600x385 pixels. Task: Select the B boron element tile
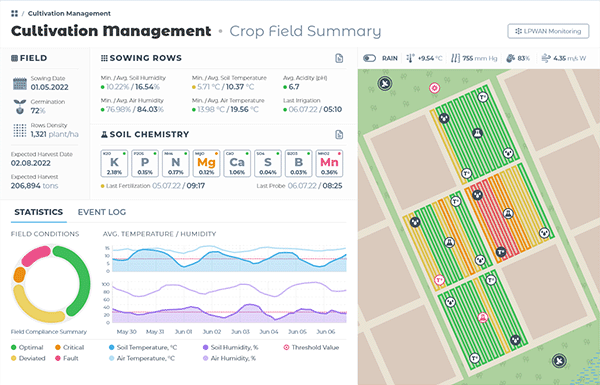coord(298,163)
